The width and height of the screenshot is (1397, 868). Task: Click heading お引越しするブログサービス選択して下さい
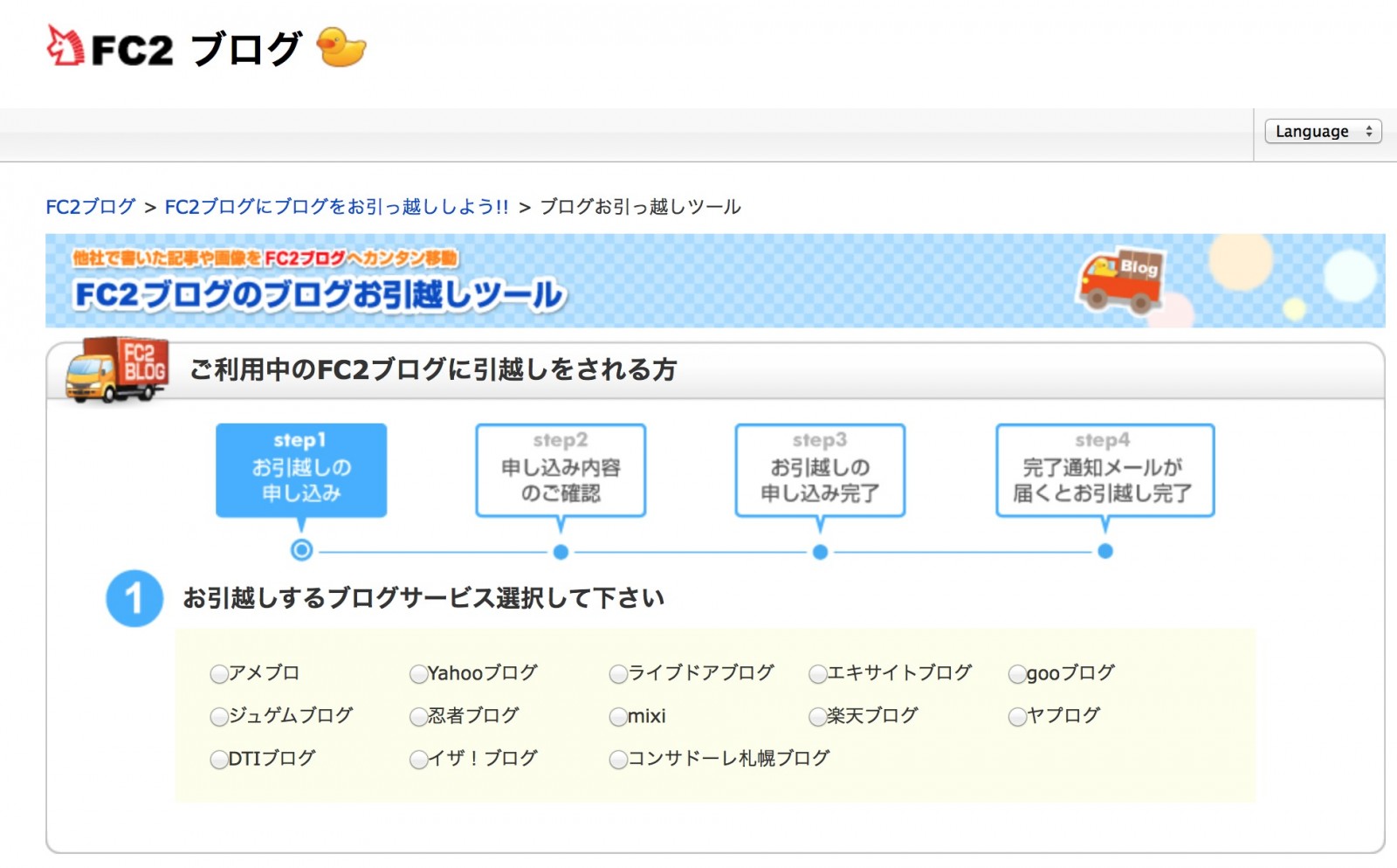pyautogui.click(x=423, y=598)
